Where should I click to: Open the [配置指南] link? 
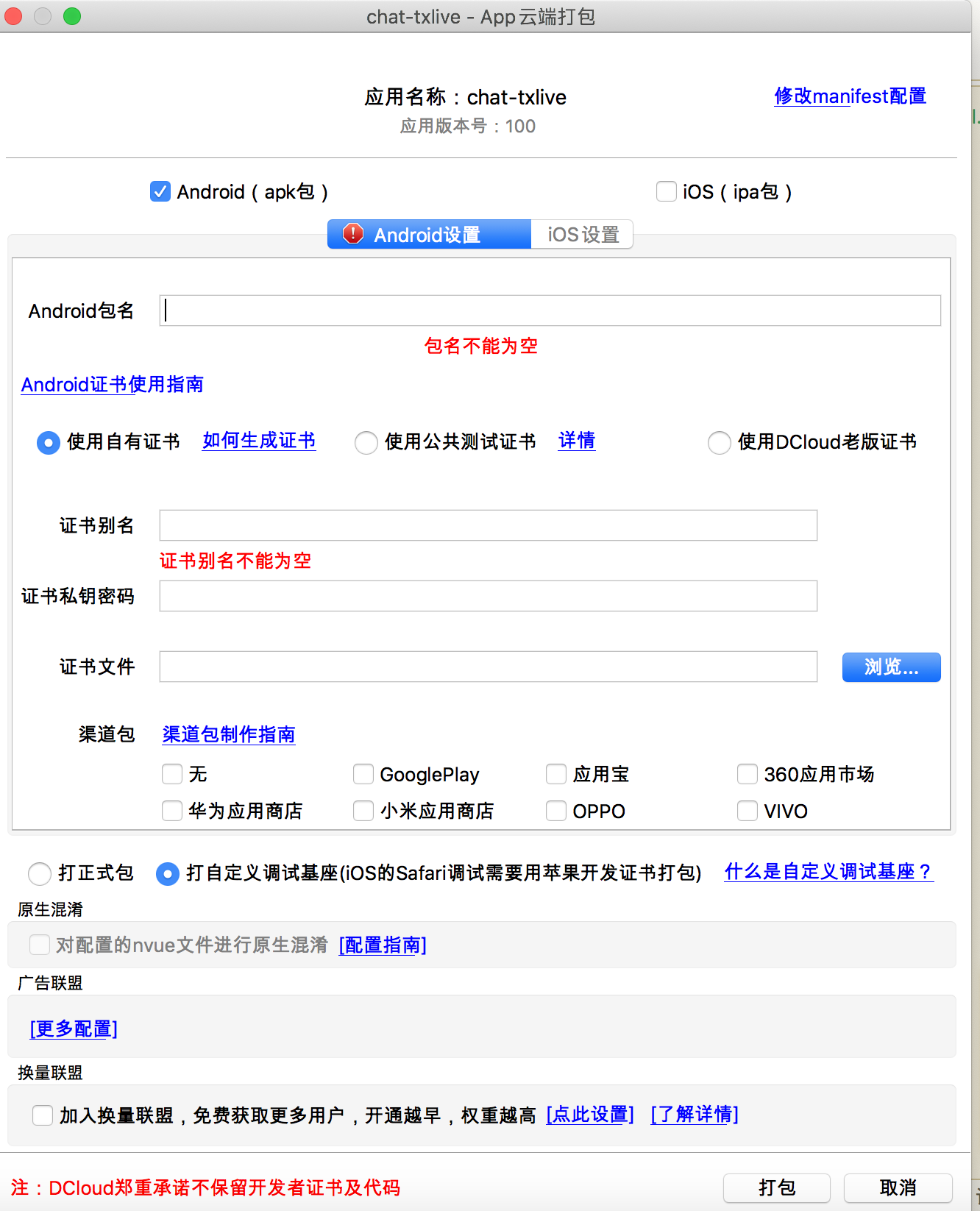pyautogui.click(x=383, y=945)
